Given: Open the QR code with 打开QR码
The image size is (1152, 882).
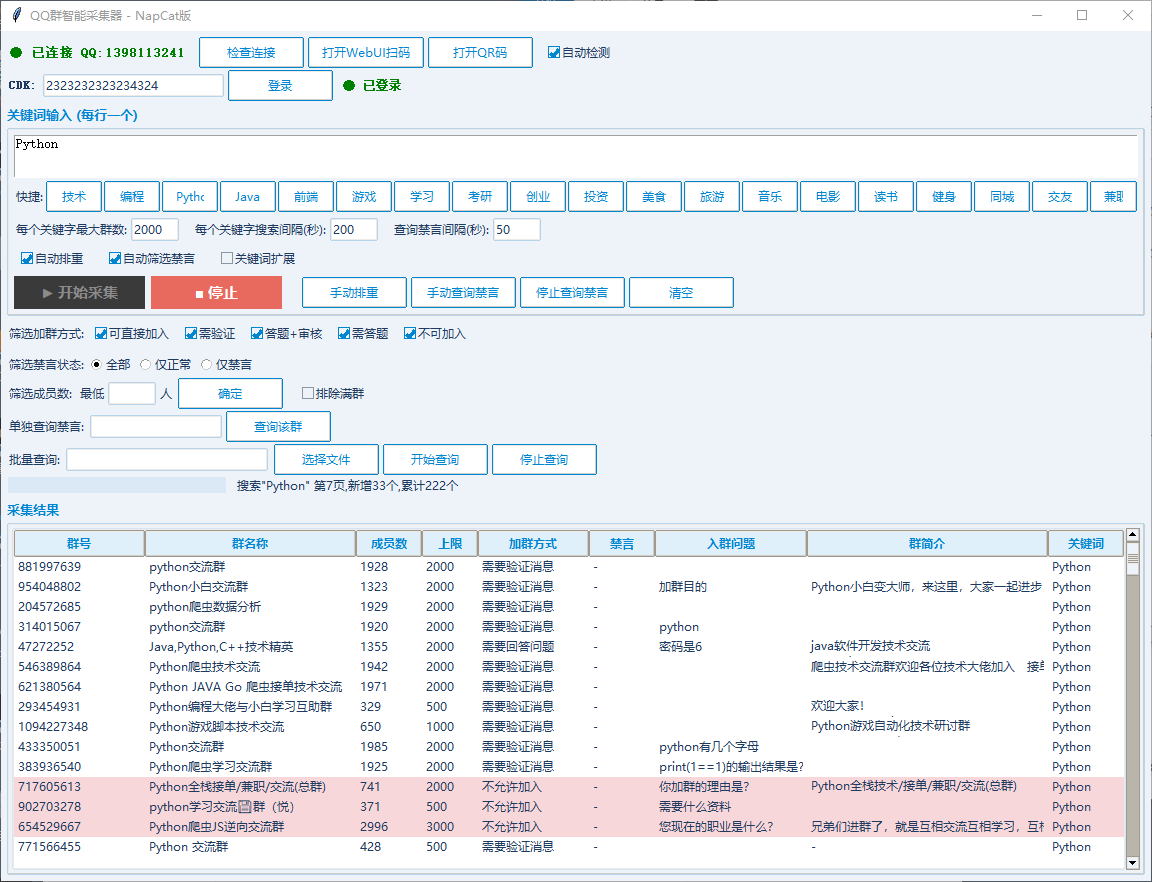Looking at the screenshot, I should pyautogui.click(x=480, y=53).
